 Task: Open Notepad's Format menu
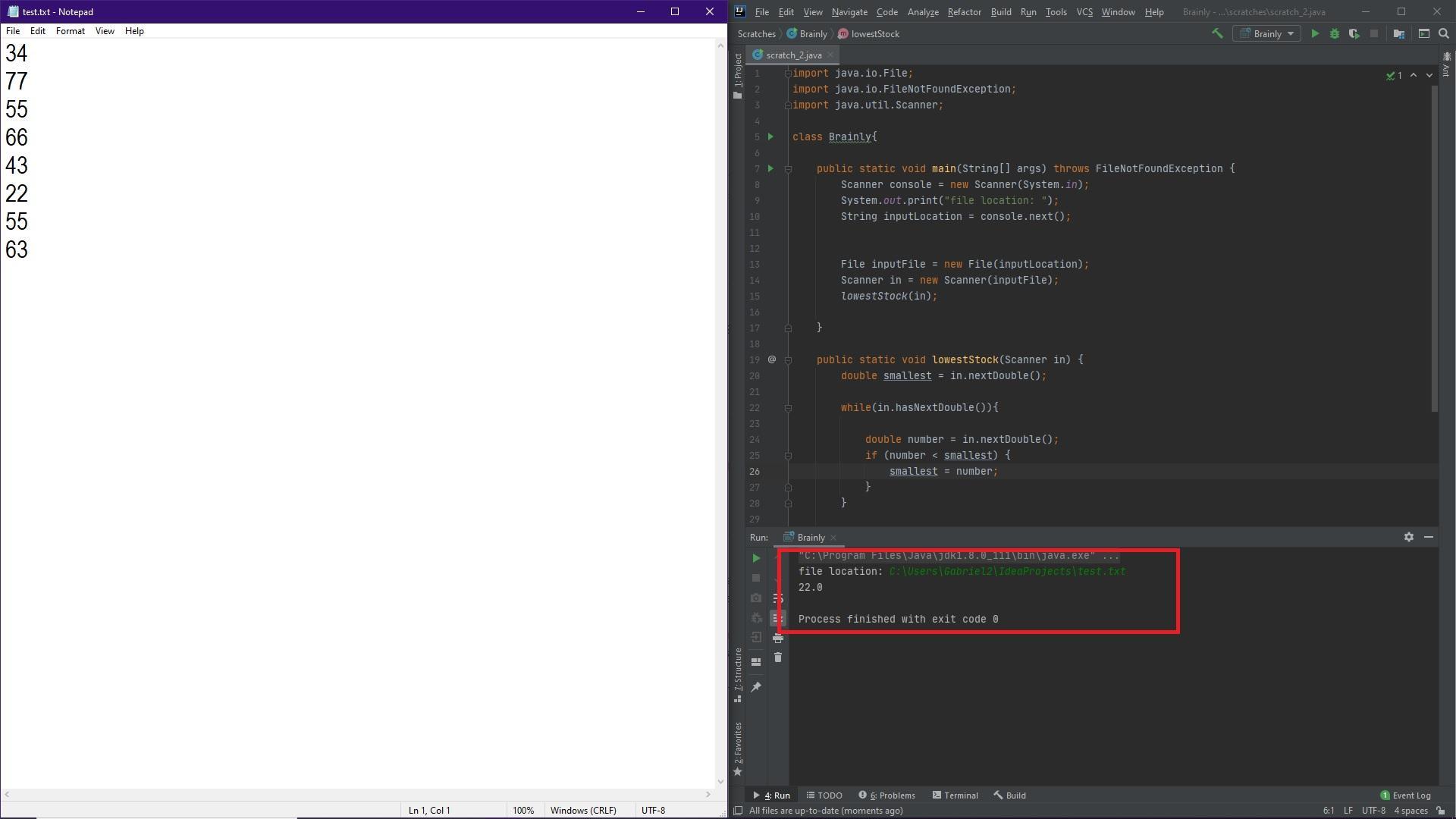[x=70, y=31]
